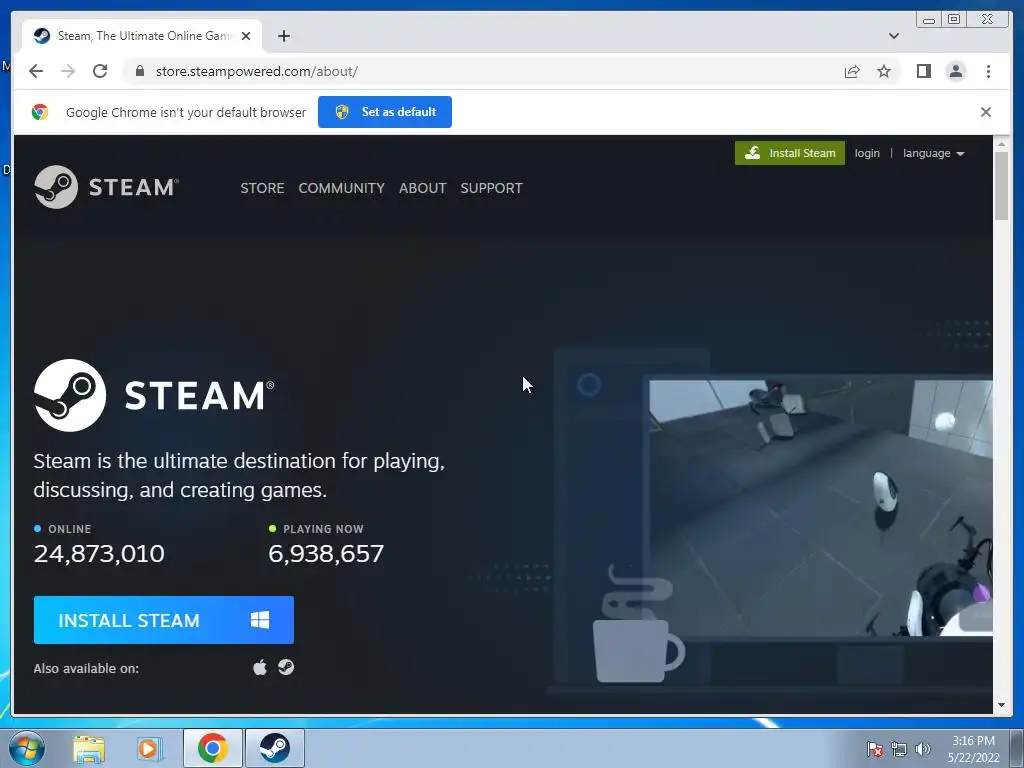Open the volume speaker tray icon
The width and height of the screenshot is (1024, 768).
pyautogui.click(x=923, y=749)
